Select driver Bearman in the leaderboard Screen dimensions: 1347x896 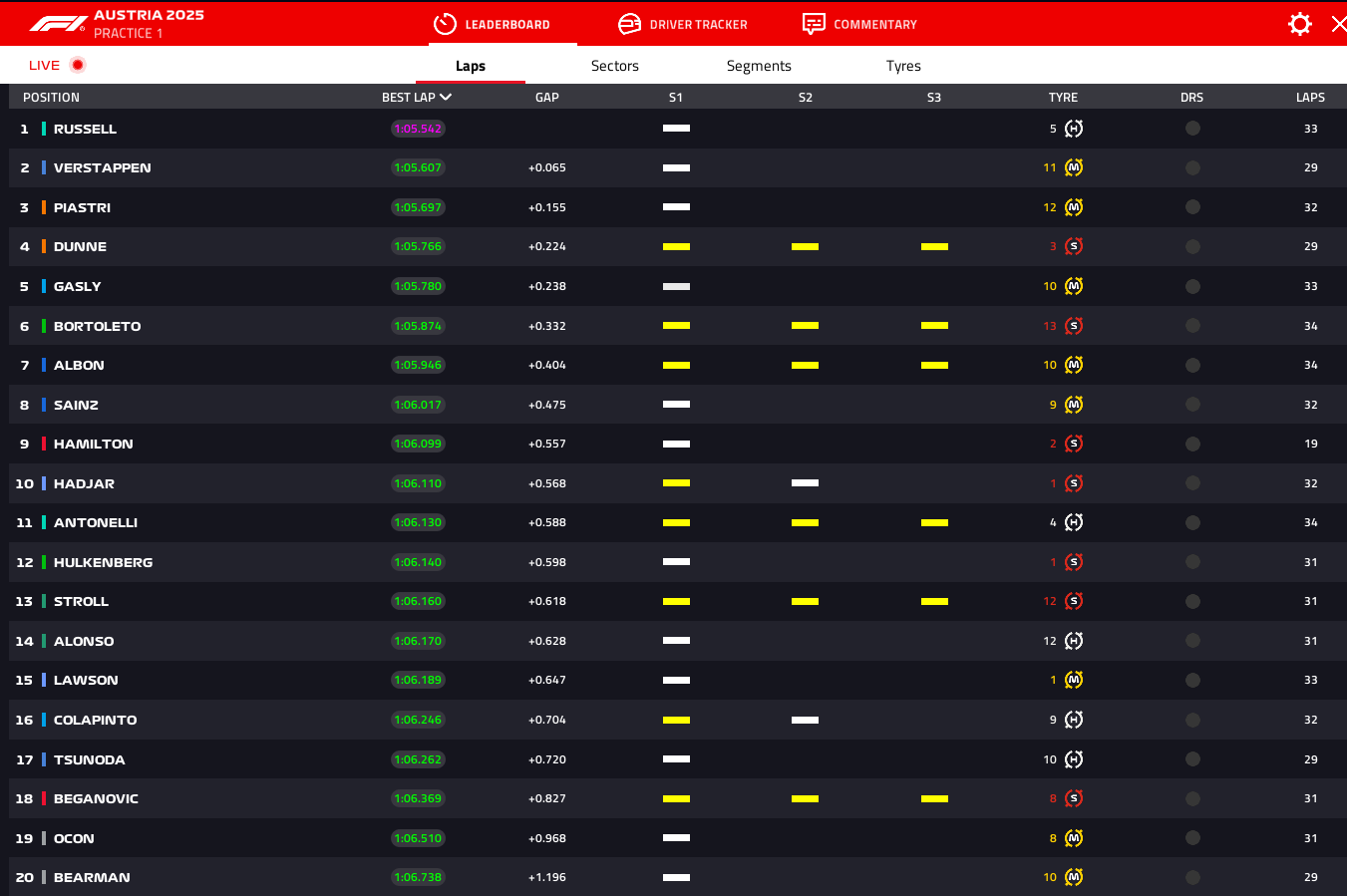click(x=92, y=877)
